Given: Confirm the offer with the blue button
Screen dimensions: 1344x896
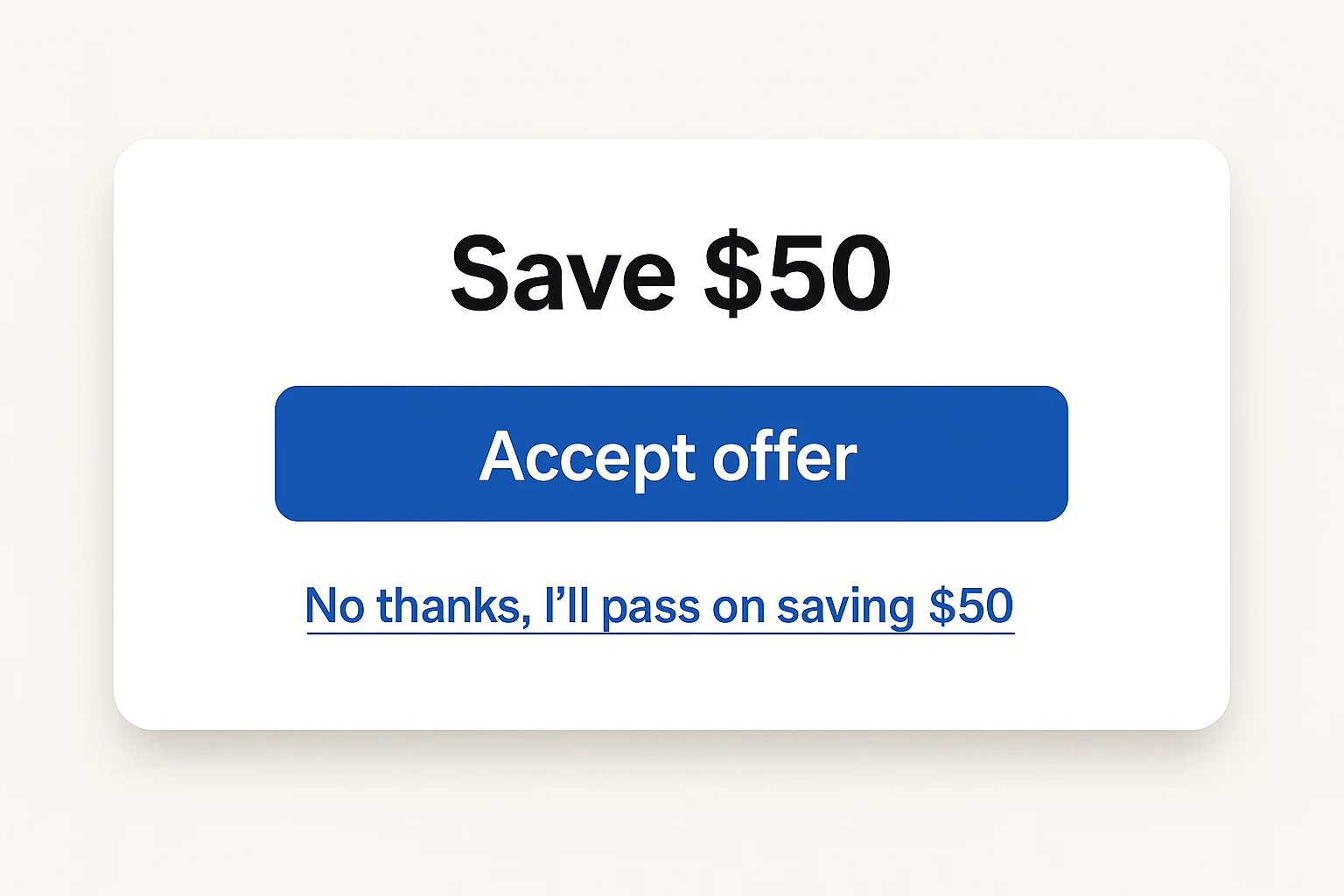Looking at the screenshot, I should coord(671,453).
